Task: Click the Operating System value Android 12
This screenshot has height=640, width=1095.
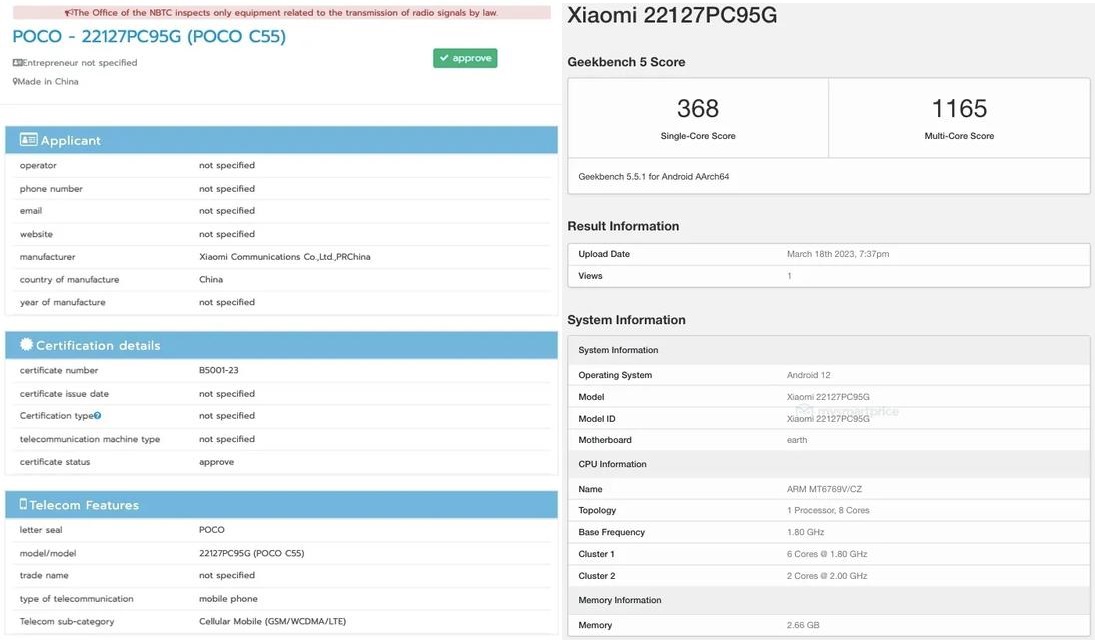Action: [x=809, y=375]
